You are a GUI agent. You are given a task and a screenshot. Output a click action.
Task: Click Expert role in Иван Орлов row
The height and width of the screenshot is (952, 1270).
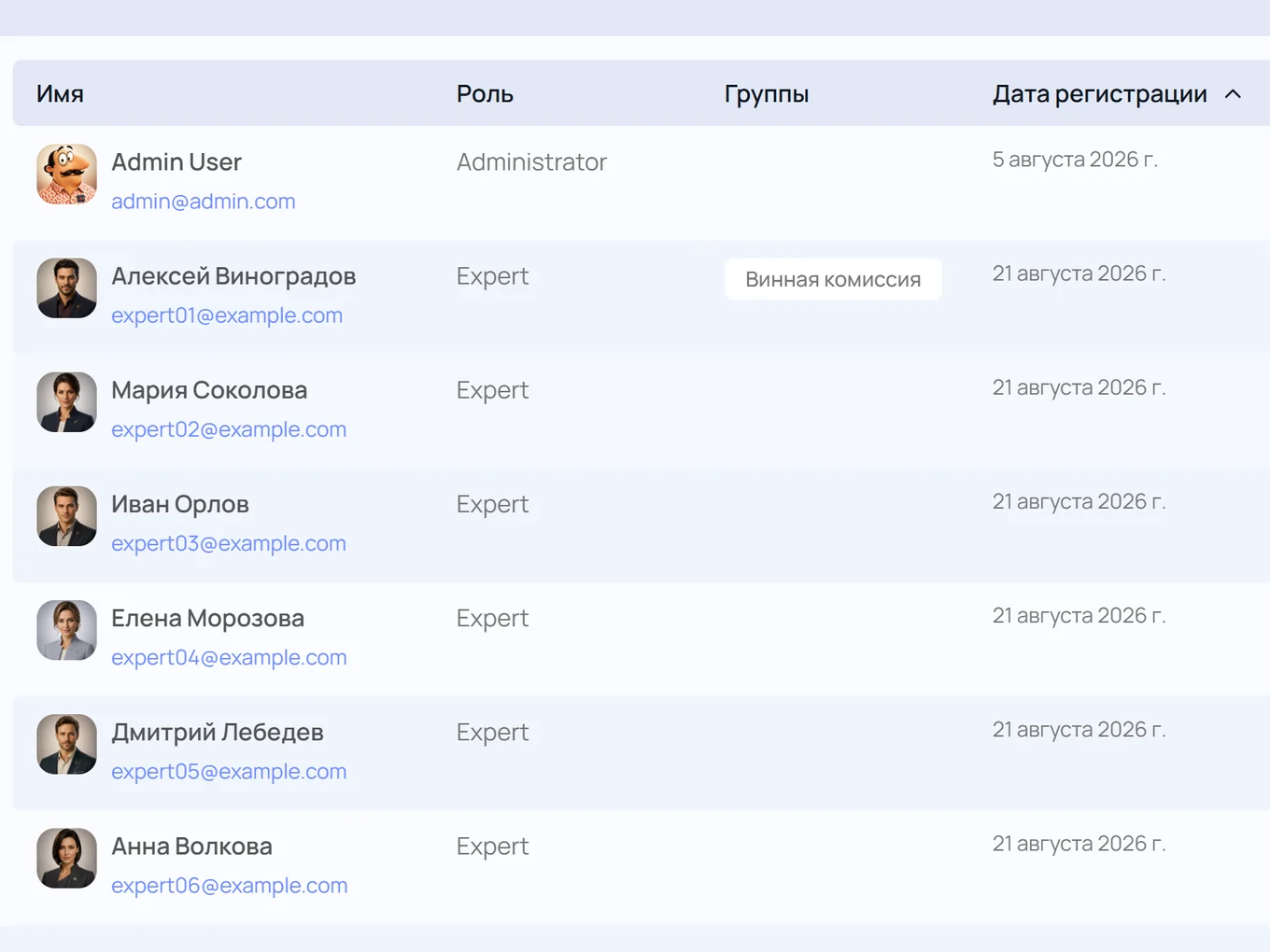pos(492,504)
